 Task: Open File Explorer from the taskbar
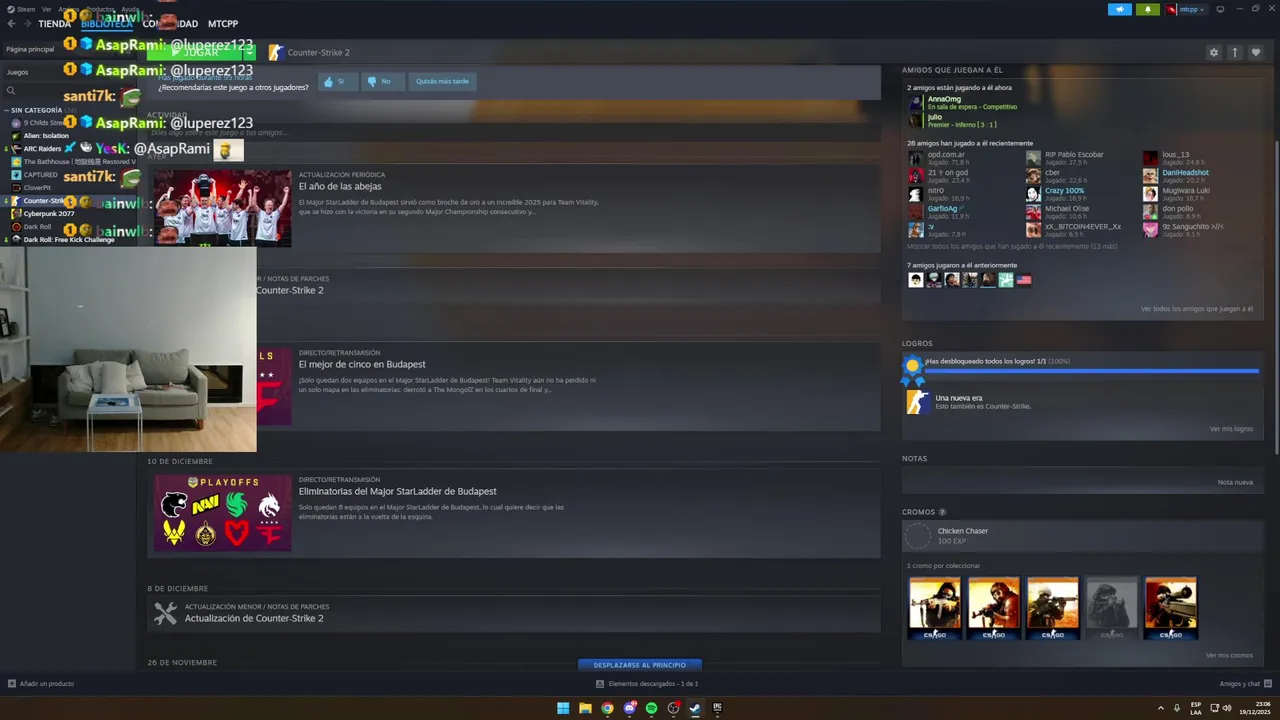pyautogui.click(x=585, y=708)
